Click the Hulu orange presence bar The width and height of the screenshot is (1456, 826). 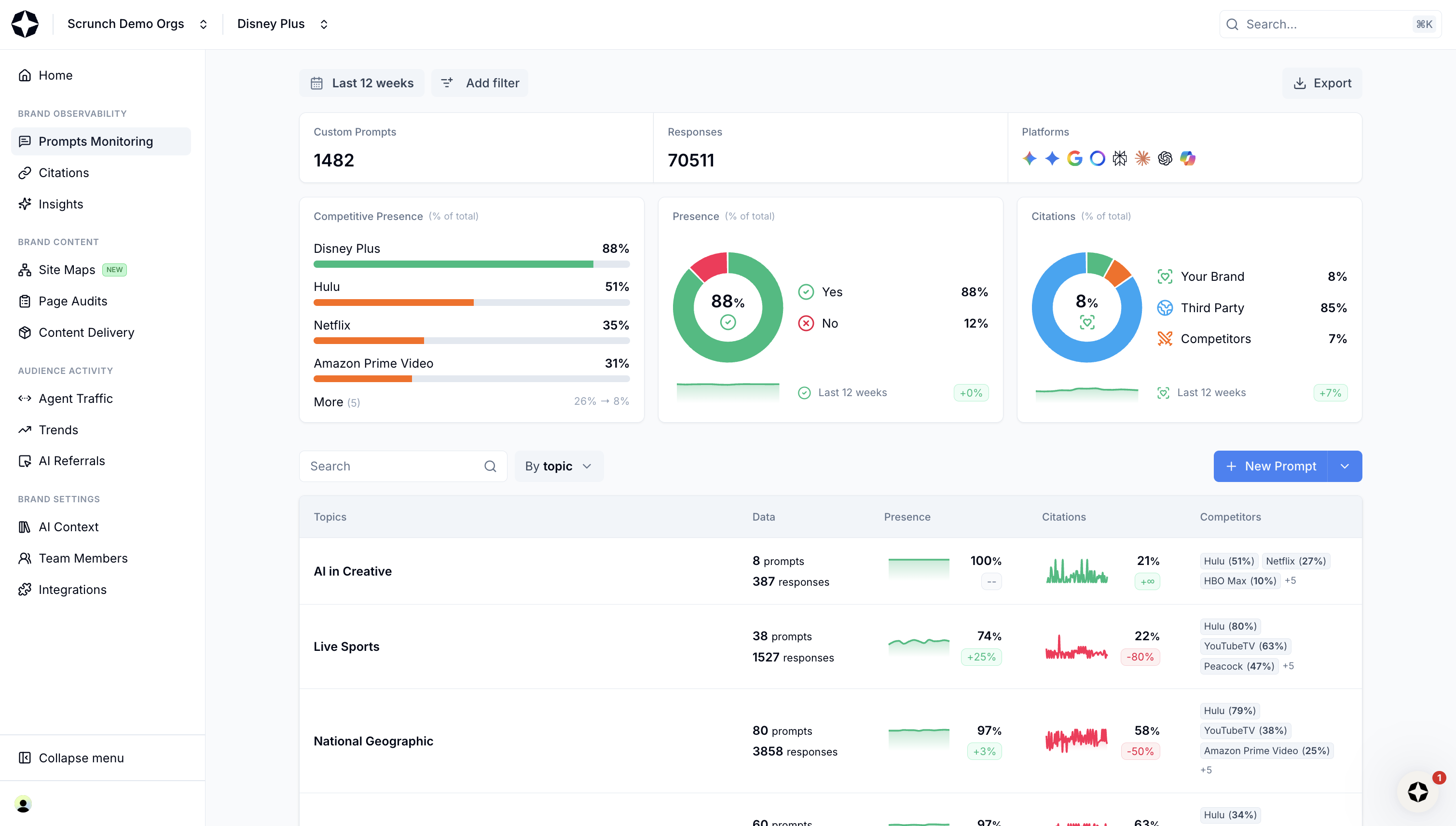tap(393, 303)
